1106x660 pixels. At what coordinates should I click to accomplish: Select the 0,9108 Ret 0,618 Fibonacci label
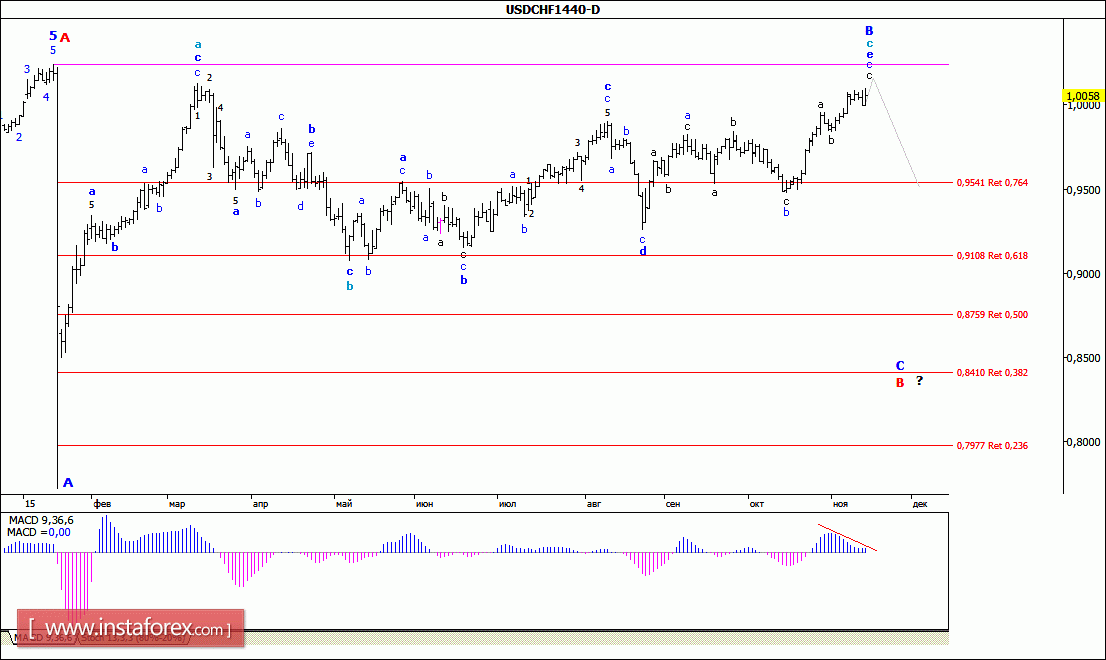[991, 256]
